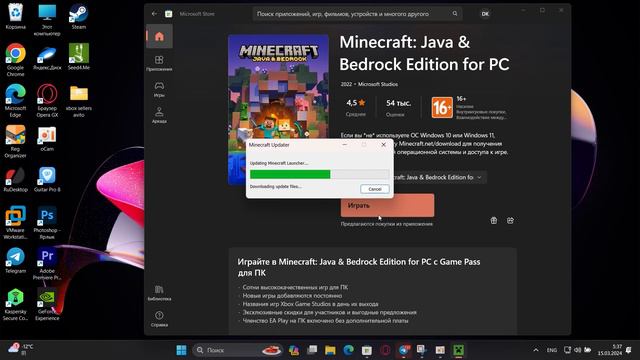Select the oCam desktop shortcut
The width and height of the screenshot is (640, 360).
click(x=47, y=139)
